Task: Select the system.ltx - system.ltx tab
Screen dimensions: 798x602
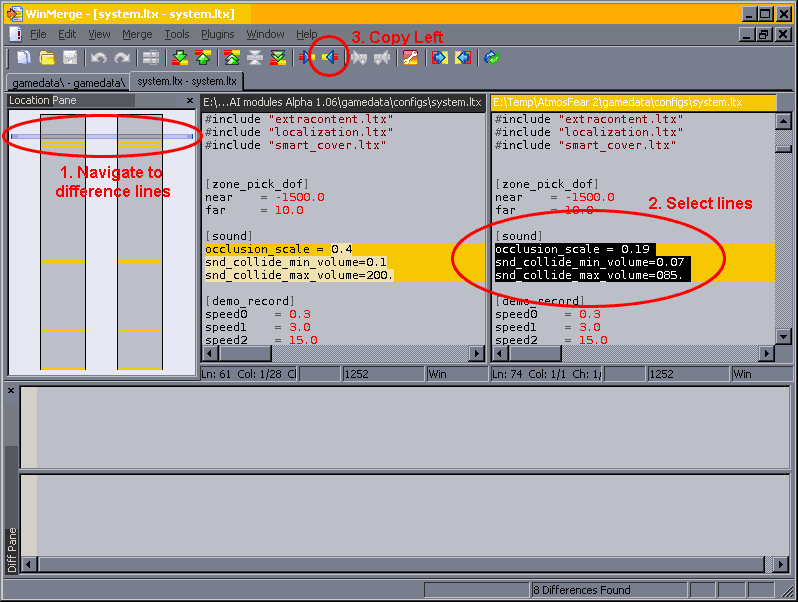Action: click(x=187, y=81)
